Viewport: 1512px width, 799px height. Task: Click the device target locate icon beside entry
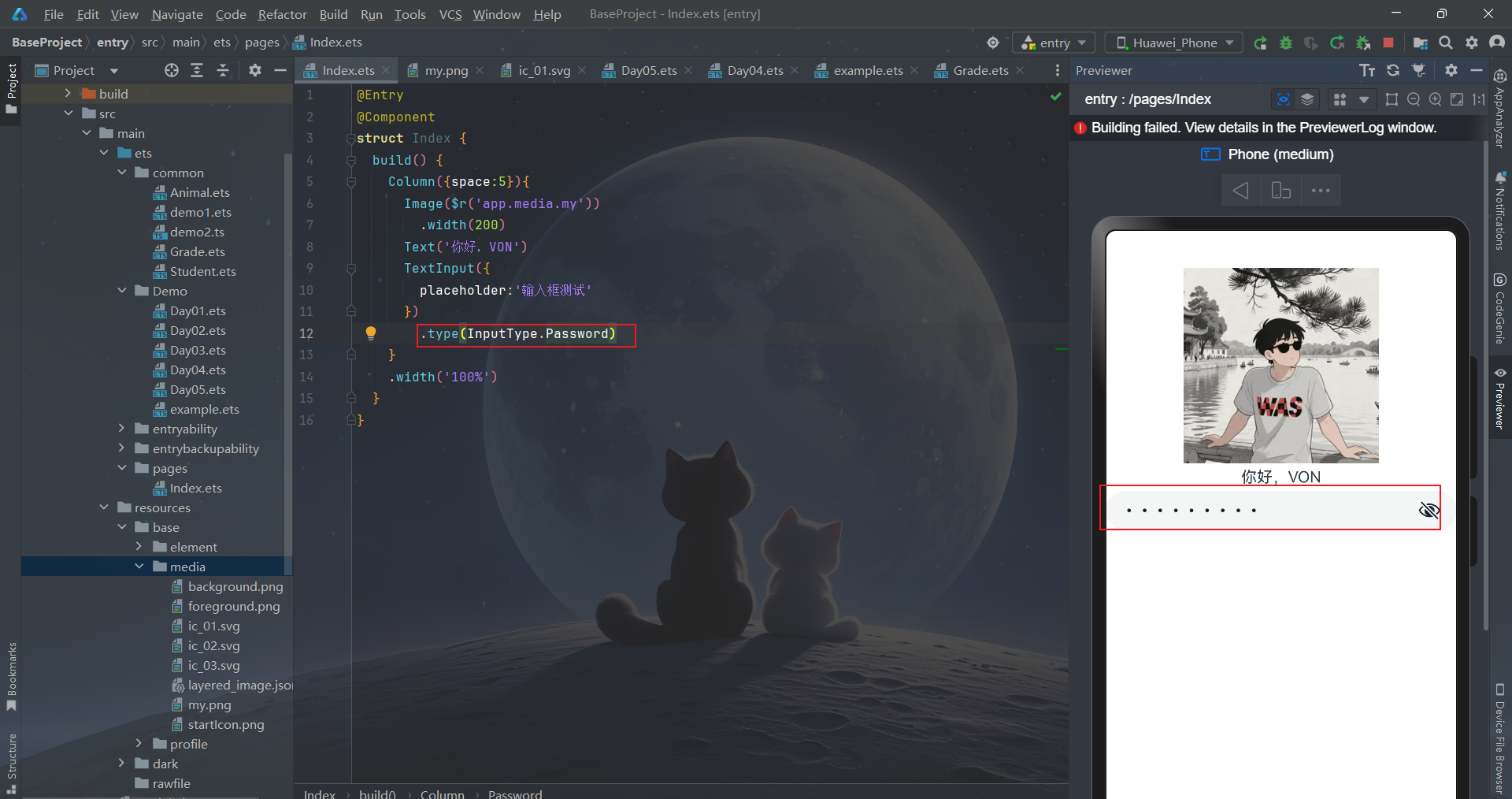(993, 43)
